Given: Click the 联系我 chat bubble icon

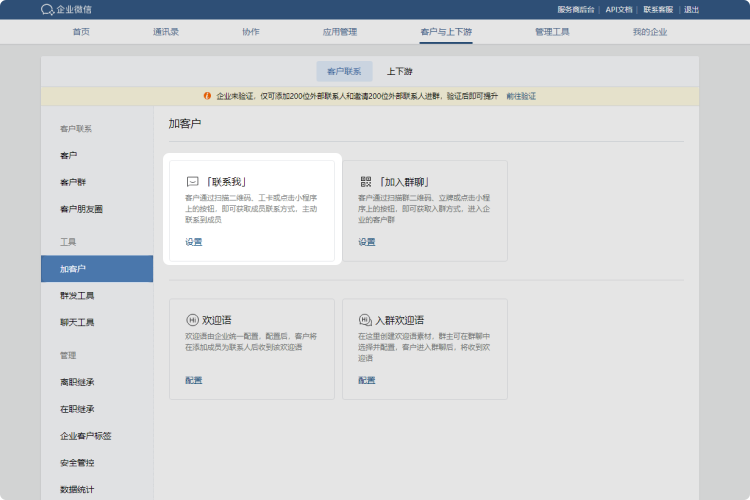Looking at the screenshot, I should (192, 182).
